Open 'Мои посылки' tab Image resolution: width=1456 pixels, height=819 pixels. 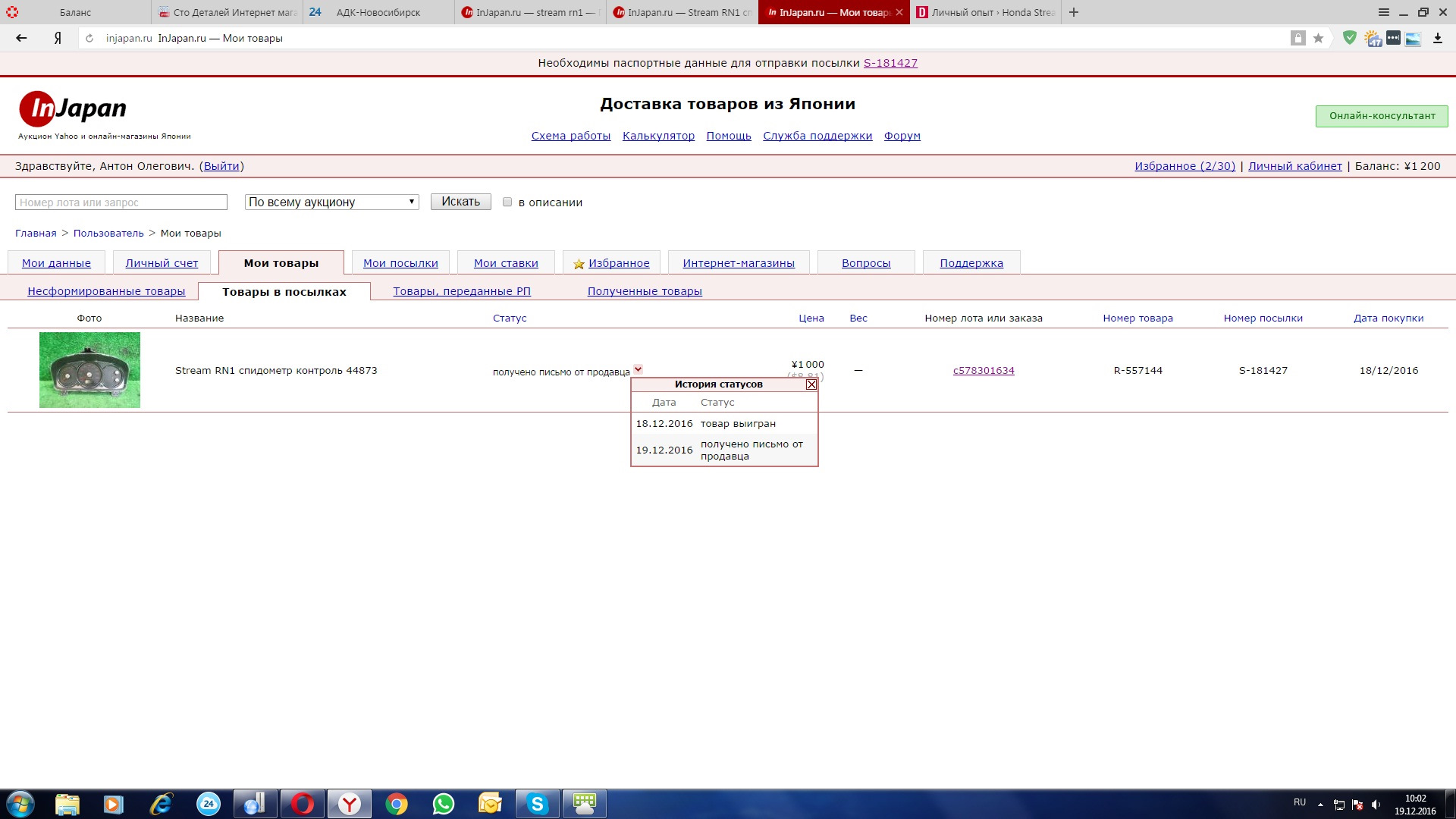(400, 263)
